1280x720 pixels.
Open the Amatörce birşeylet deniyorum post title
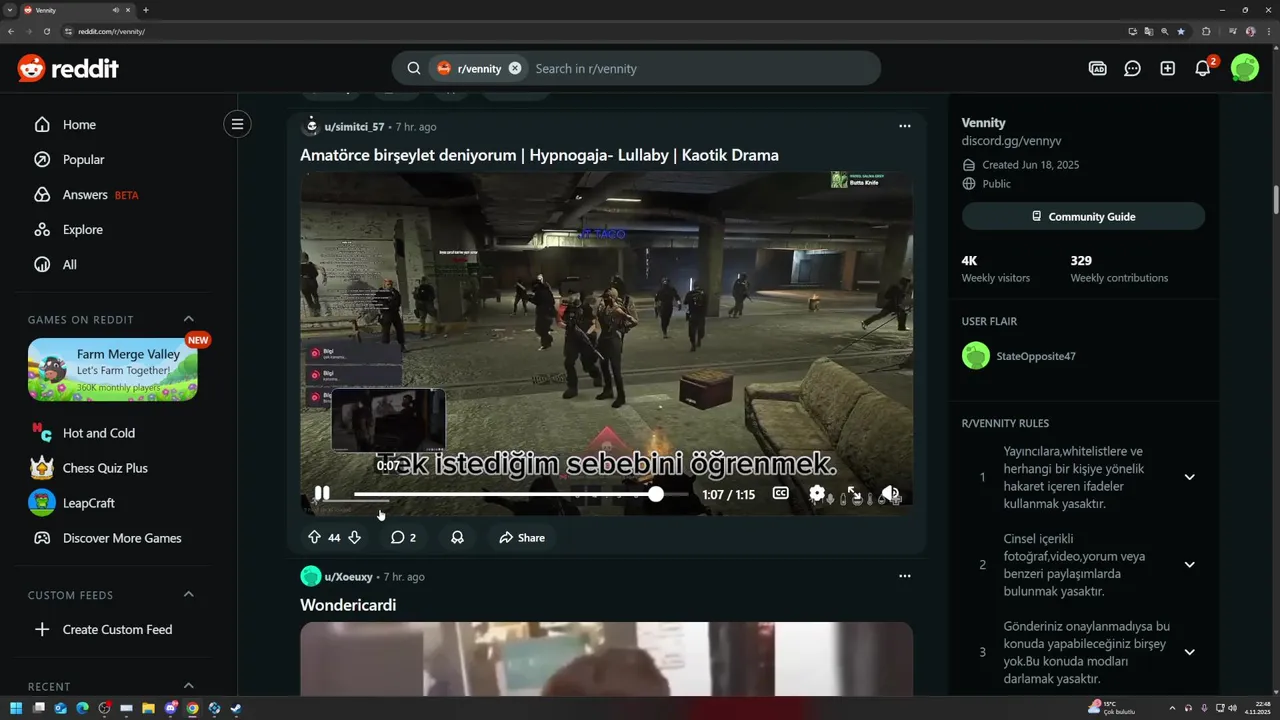[539, 155]
